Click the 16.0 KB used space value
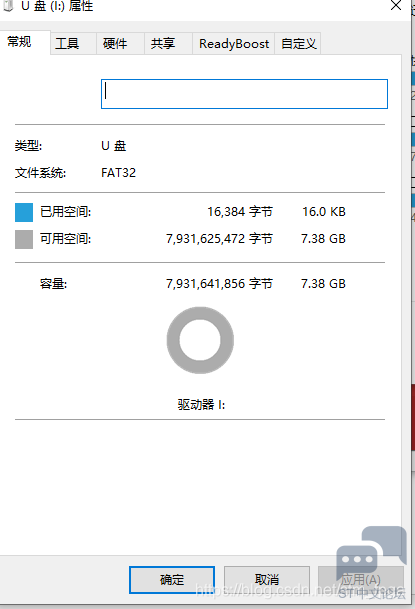 coord(324,212)
